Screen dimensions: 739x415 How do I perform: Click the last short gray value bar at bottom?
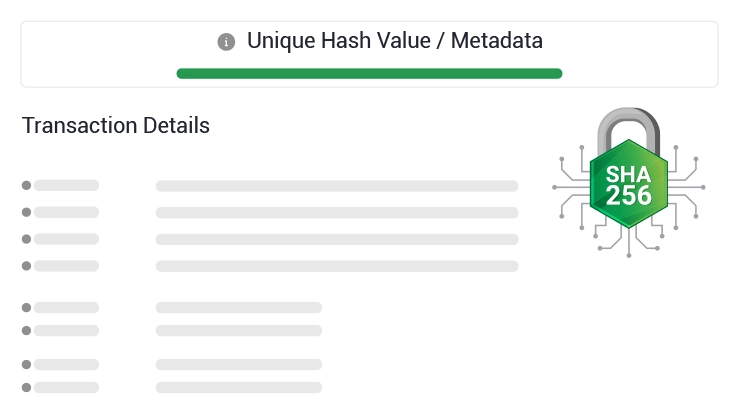click(x=239, y=387)
